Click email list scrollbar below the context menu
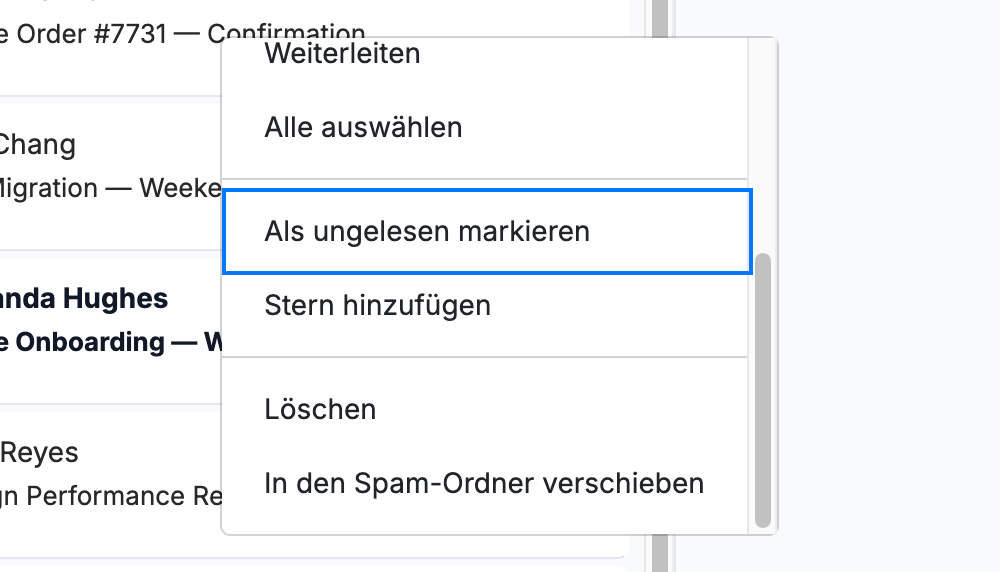Image resolution: width=1000 pixels, height=572 pixels. pos(659,554)
